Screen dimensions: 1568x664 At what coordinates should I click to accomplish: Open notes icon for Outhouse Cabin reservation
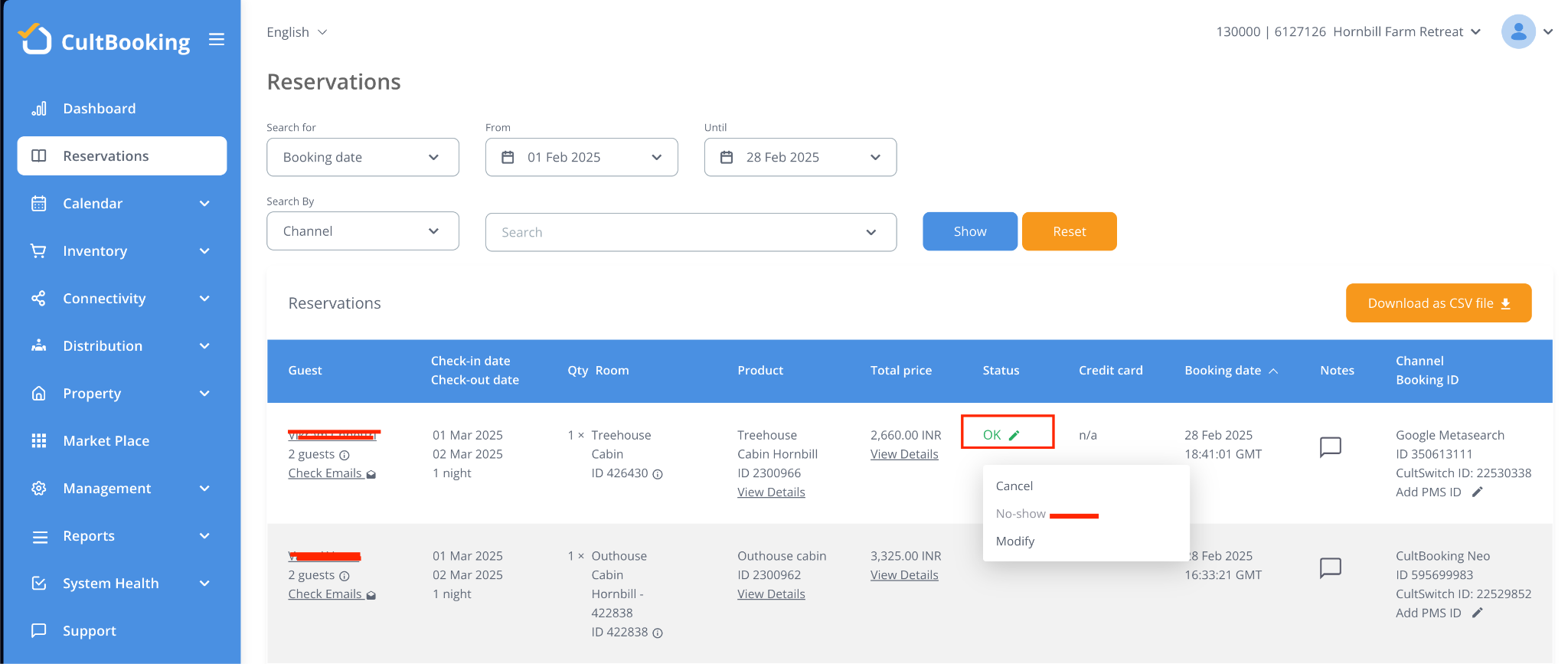[x=1330, y=568]
